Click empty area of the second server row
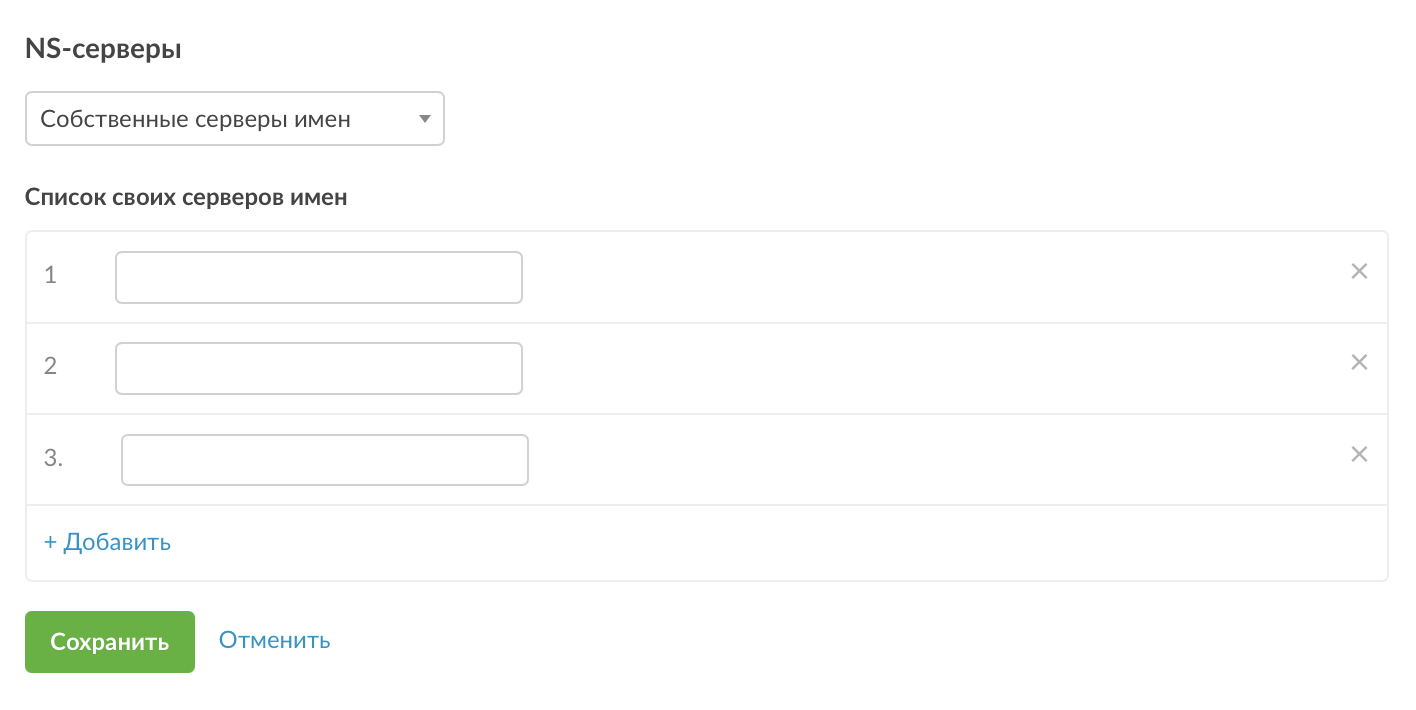 tap(900, 368)
